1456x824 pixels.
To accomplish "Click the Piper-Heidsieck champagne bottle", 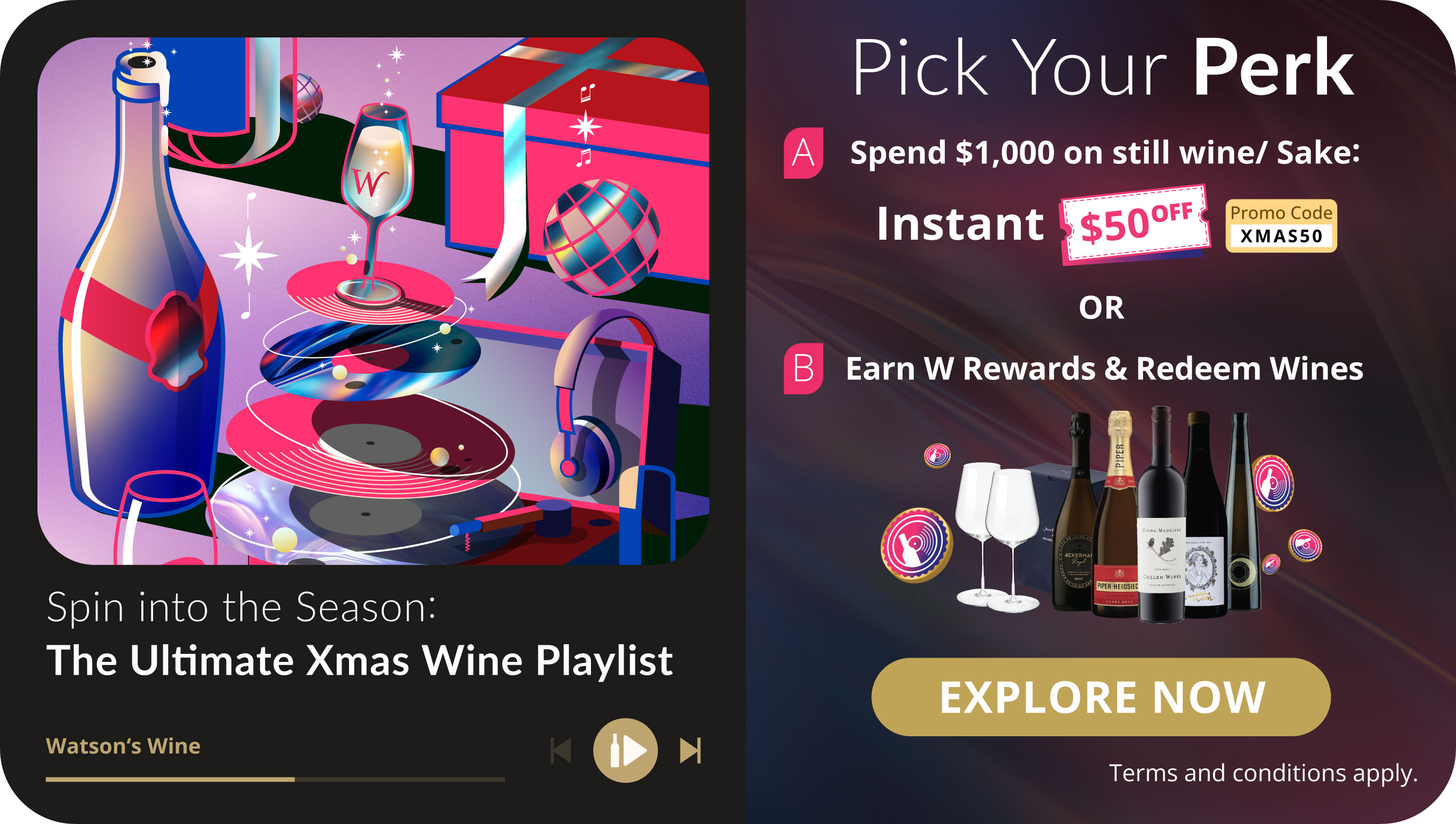I will point(1116,521).
